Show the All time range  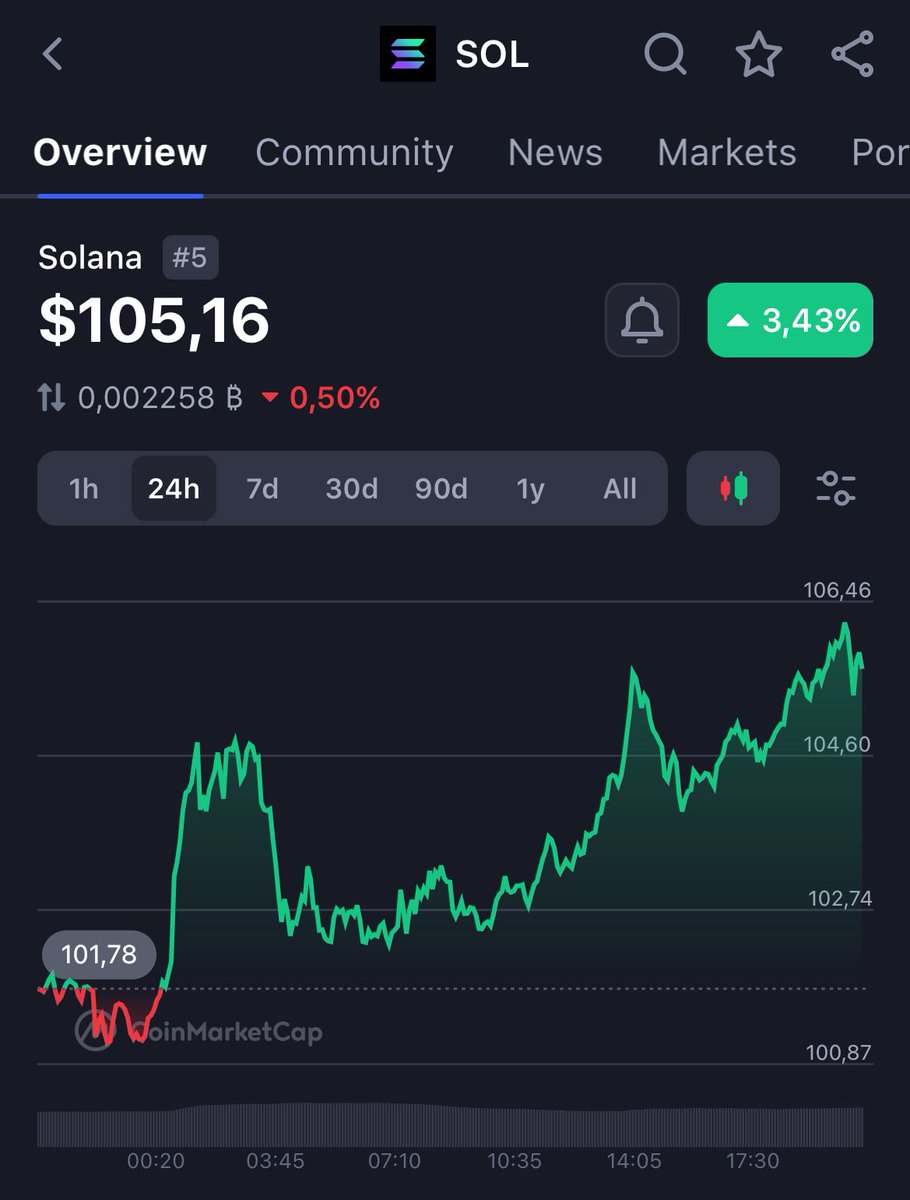[x=620, y=488]
